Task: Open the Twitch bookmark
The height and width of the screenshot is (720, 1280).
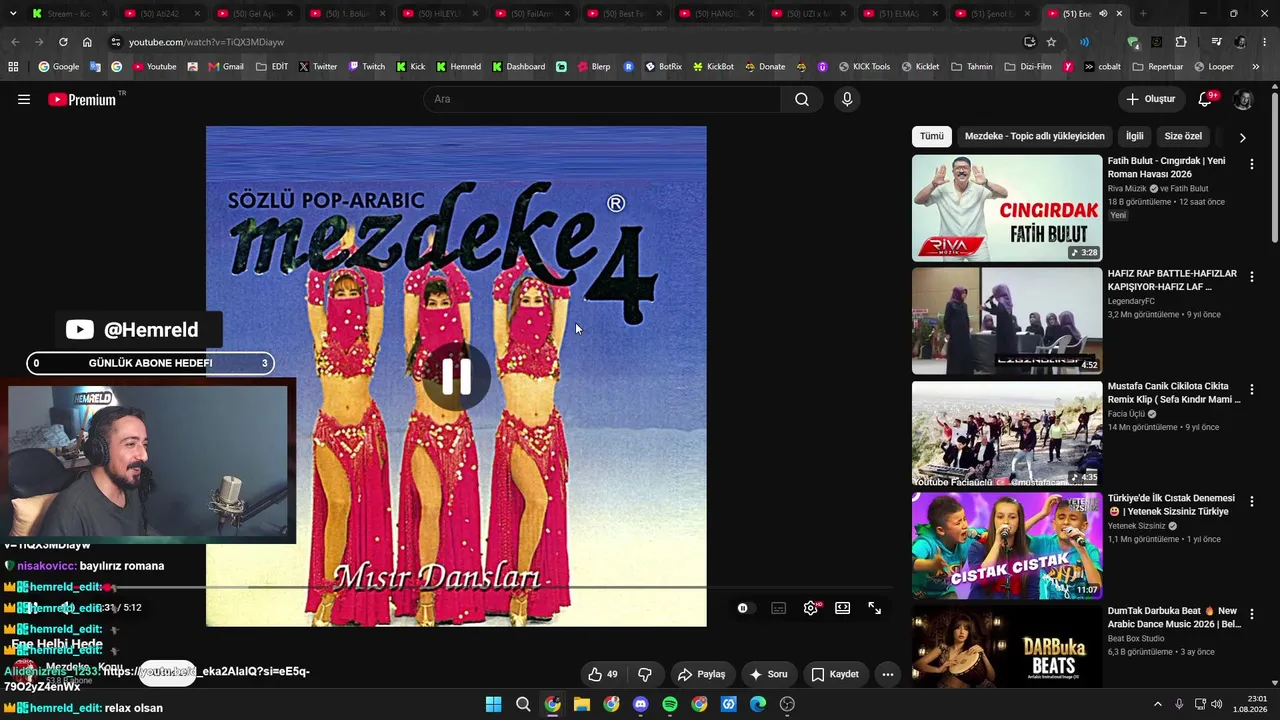Action: [x=367, y=67]
